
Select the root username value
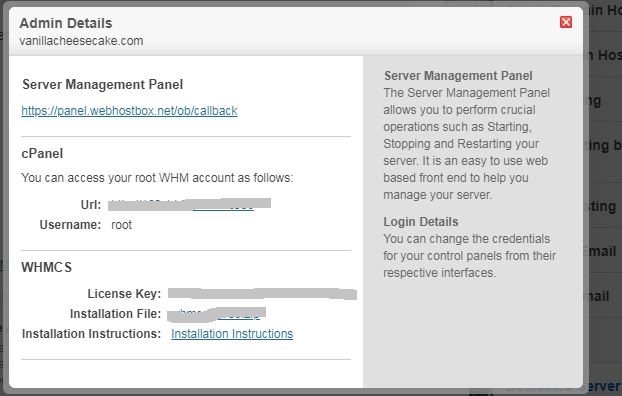pos(121,225)
